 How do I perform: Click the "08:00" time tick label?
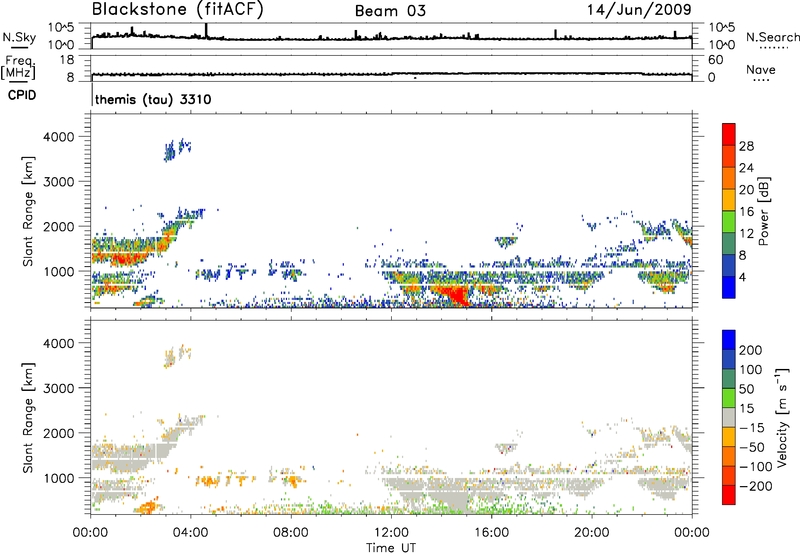[x=290, y=533]
